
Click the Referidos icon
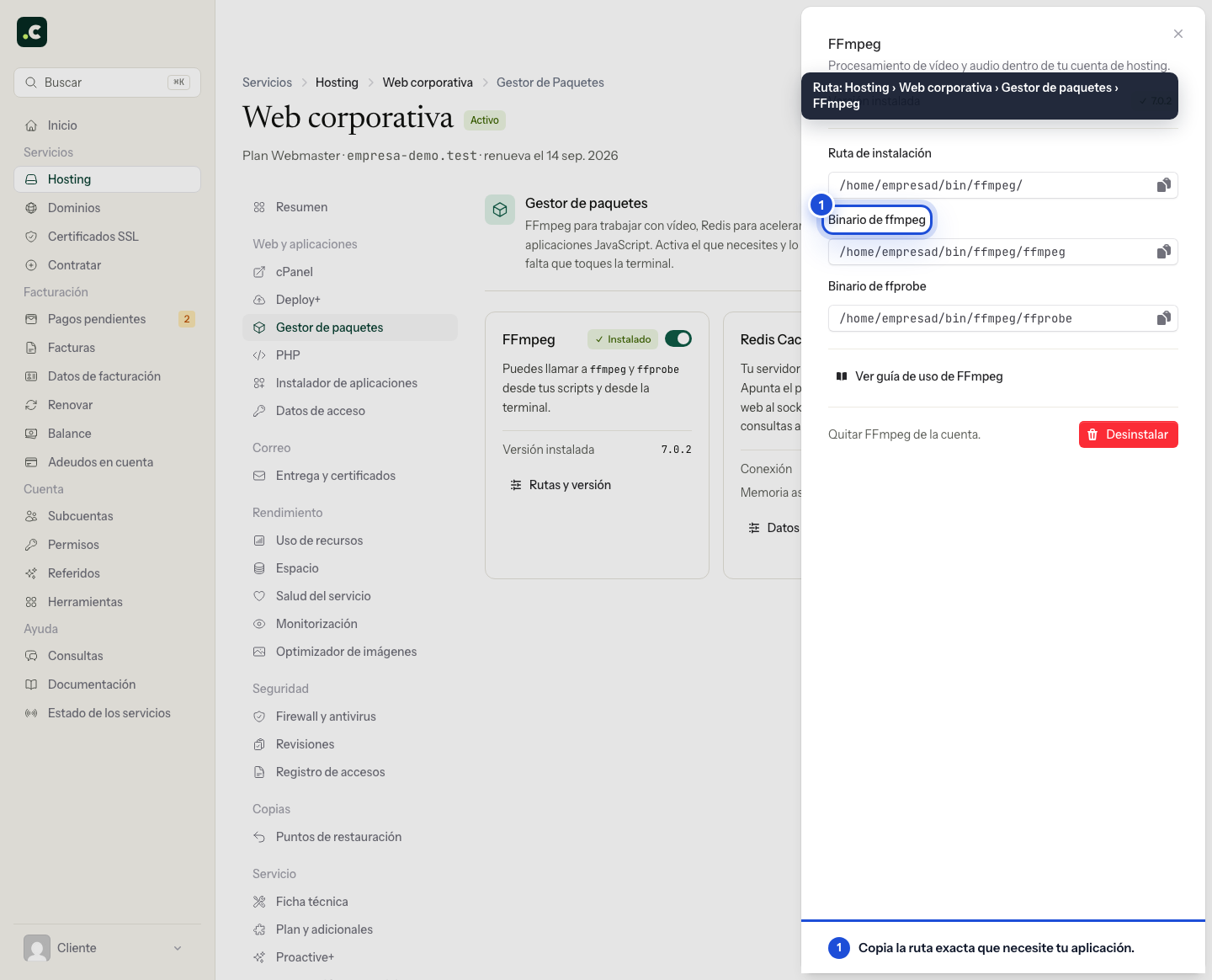31,573
